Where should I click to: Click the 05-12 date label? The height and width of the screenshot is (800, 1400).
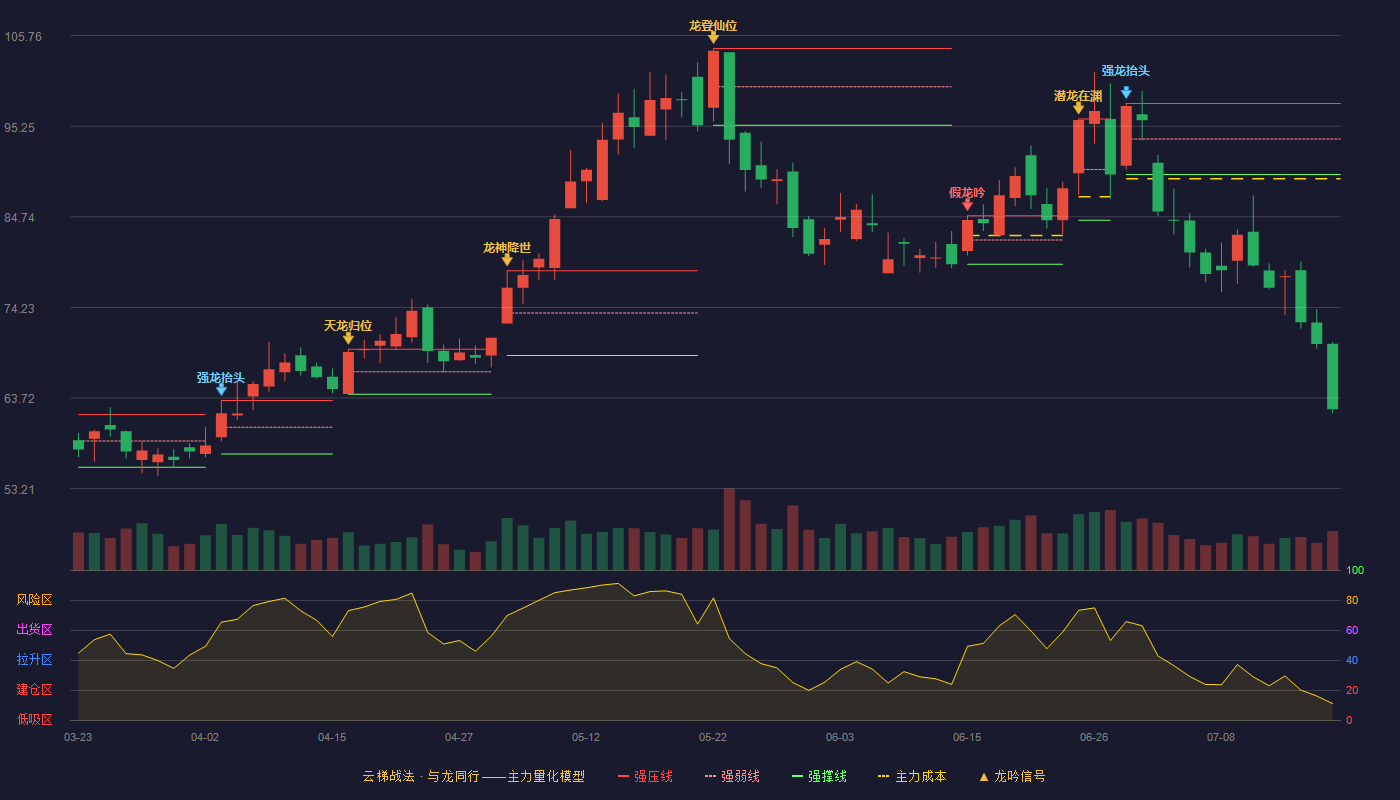(x=586, y=737)
